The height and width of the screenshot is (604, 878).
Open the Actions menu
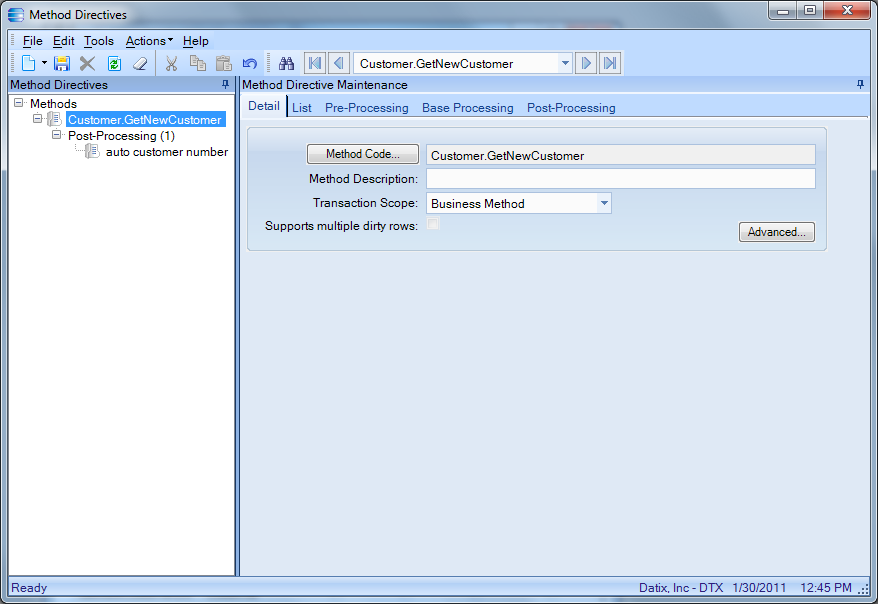pyautogui.click(x=149, y=41)
